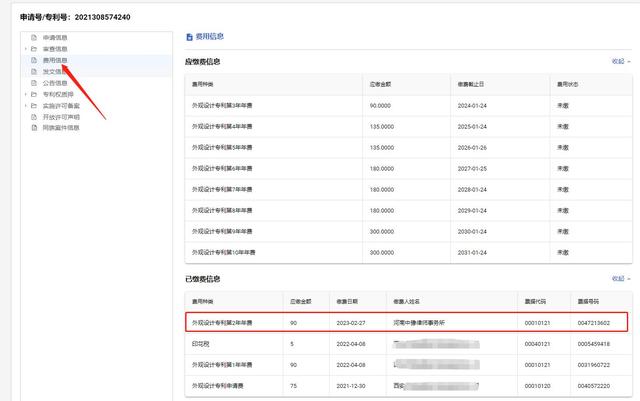This screenshot has height=401, width=640.
Task: Click payment date 2021-12-30
Action: pos(351,386)
